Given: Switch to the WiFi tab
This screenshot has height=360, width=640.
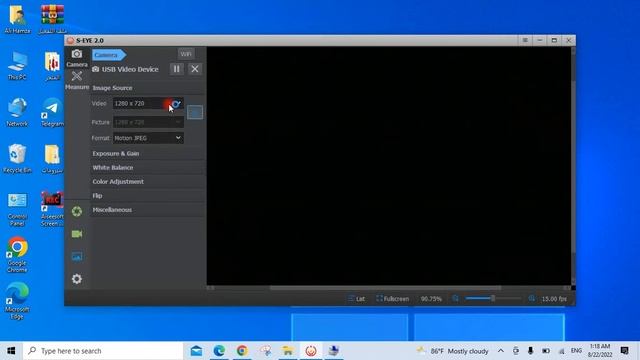Looking at the screenshot, I should point(186,54).
